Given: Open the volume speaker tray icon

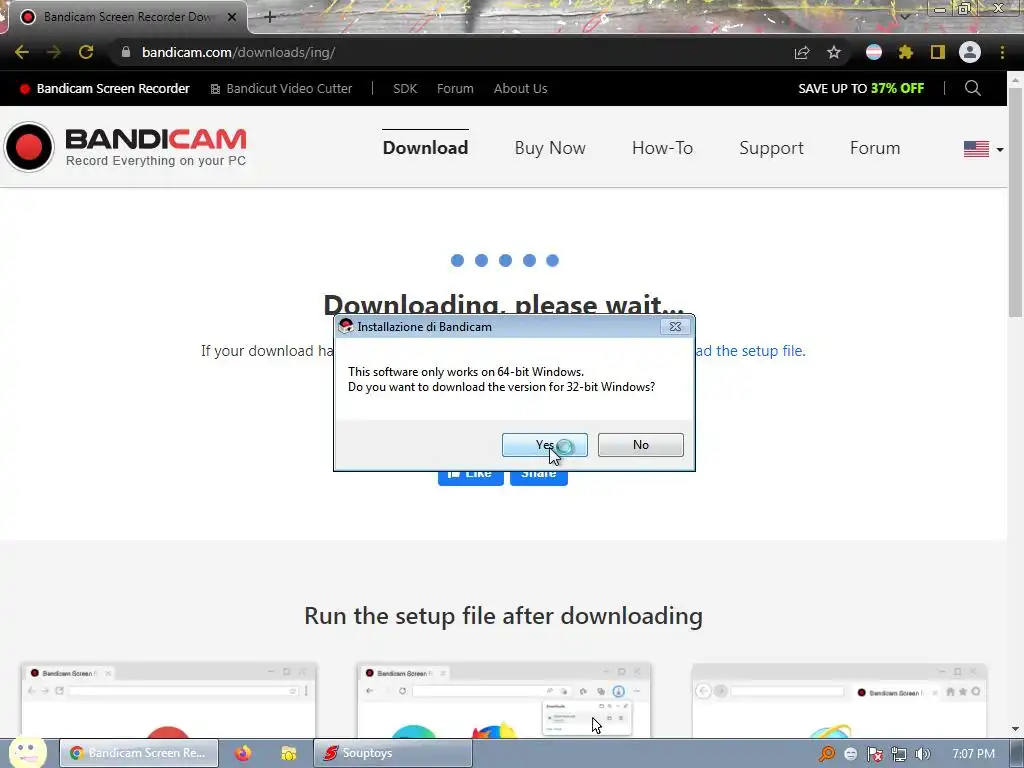Looking at the screenshot, I should click(x=923, y=754).
